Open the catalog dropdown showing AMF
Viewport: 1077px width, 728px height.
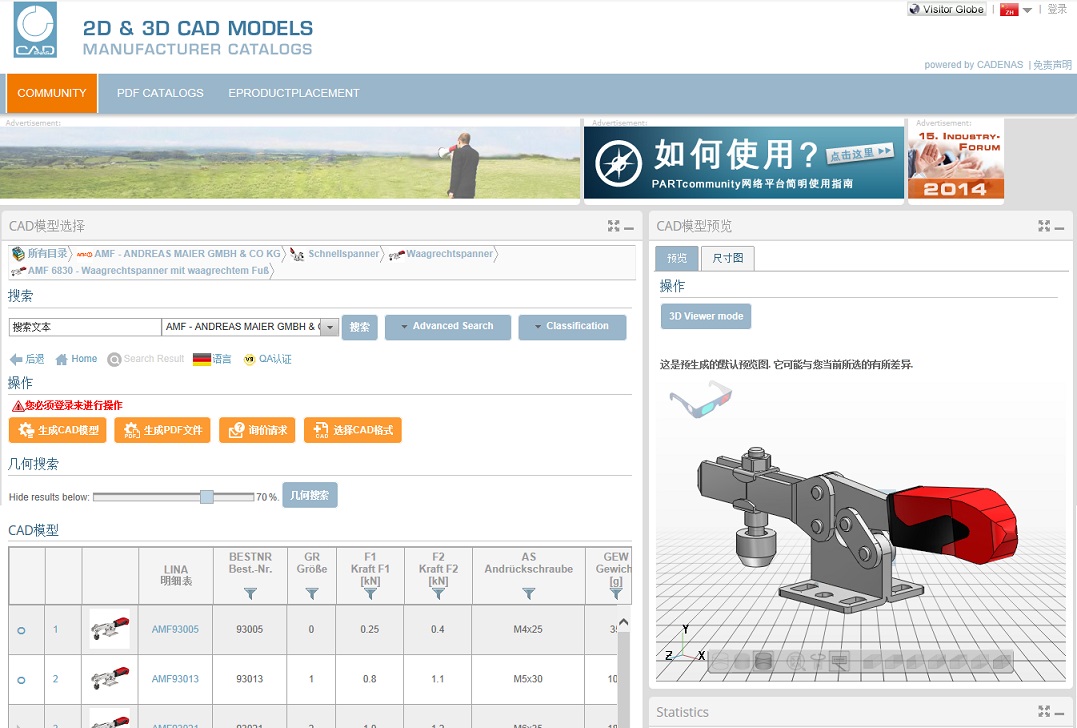(x=329, y=327)
